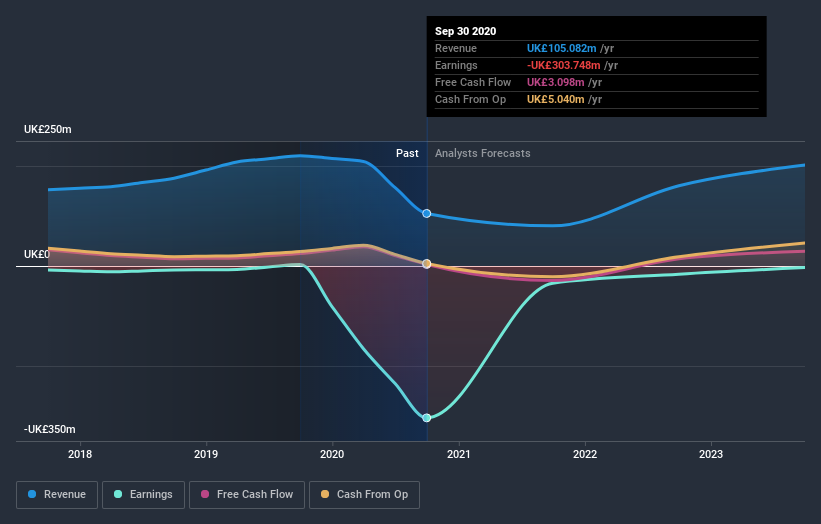Click the teal Earnings legend dot
The width and height of the screenshot is (821, 524).
[118, 494]
